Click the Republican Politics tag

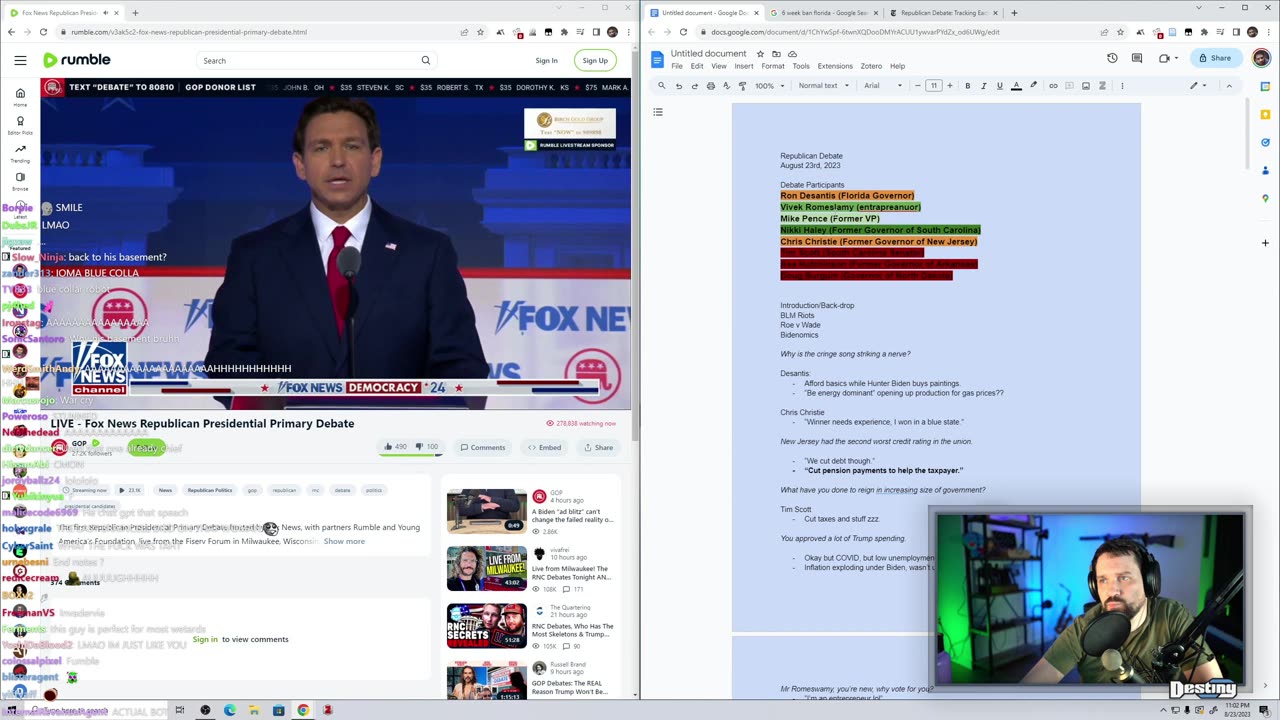[x=210, y=490]
